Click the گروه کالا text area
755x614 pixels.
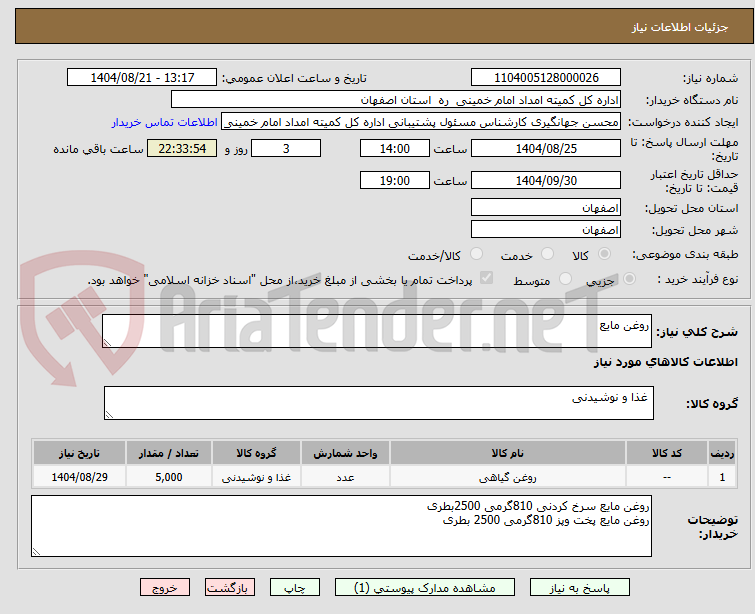pos(378,403)
